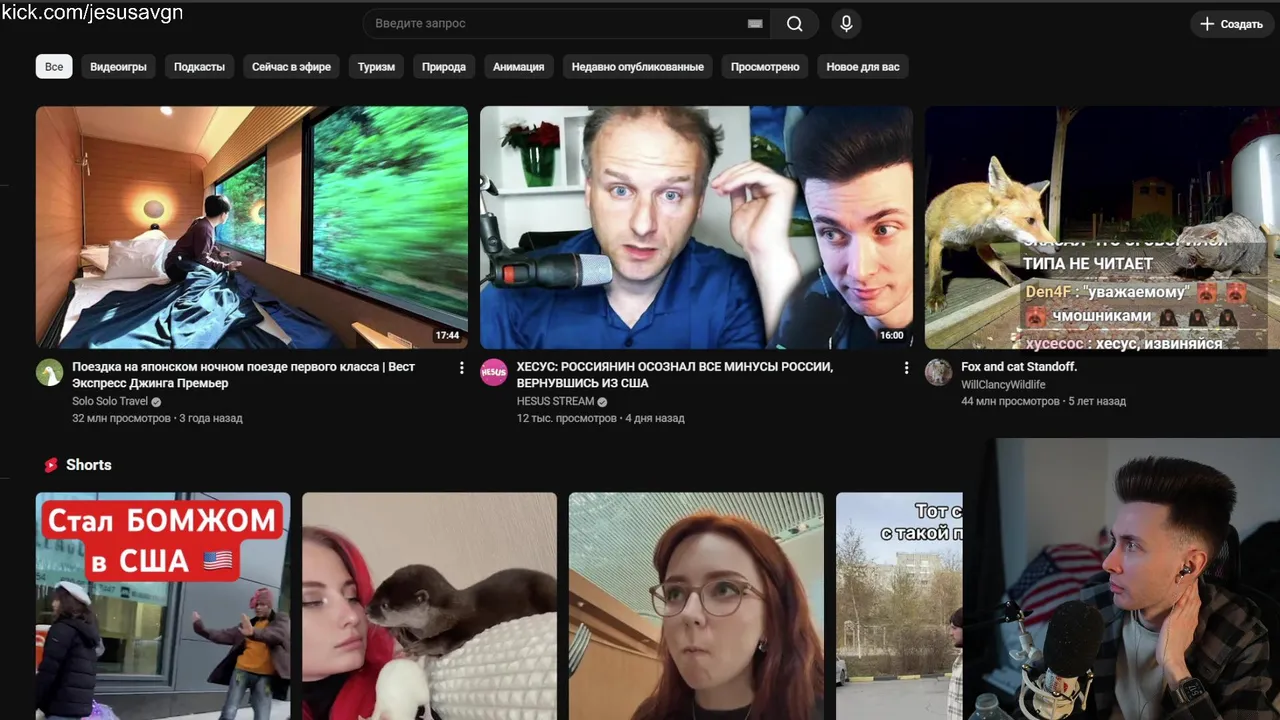Open the ХЕСУС video thumbnail with two men
The height and width of the screenshot is (720, 1280).
point(696,227)
